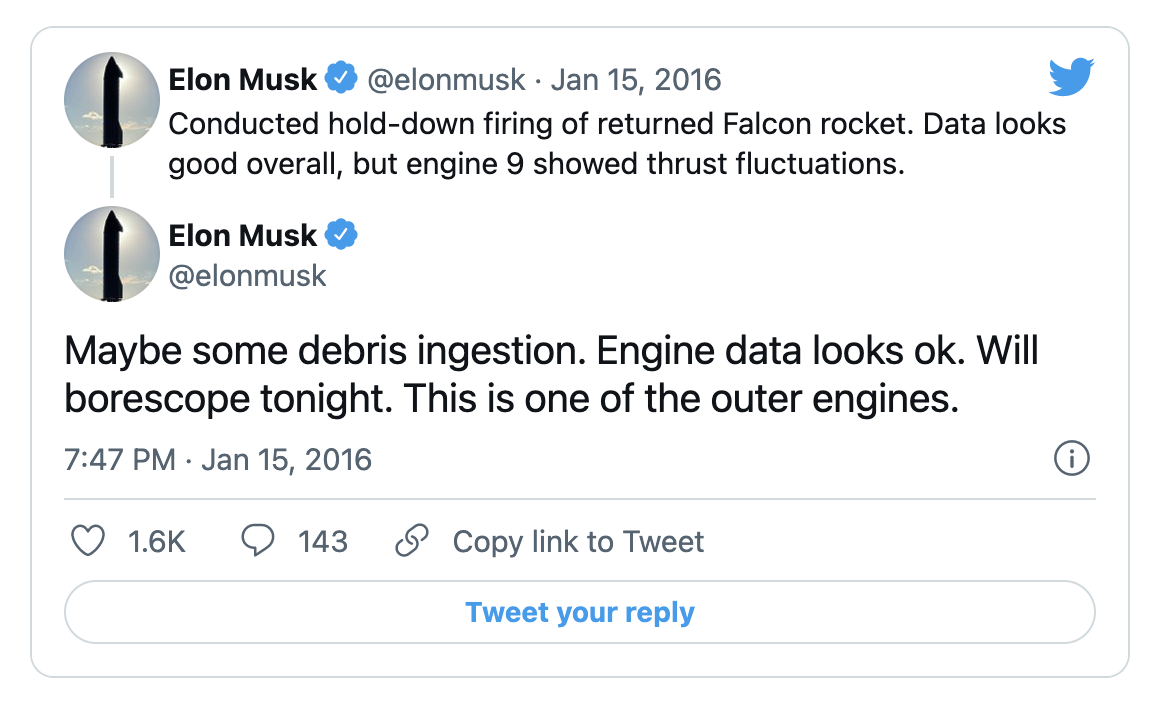Open the info icon on the tweet
The height and width of the screenshot is (704, 1158).
tap(1072, 459)
